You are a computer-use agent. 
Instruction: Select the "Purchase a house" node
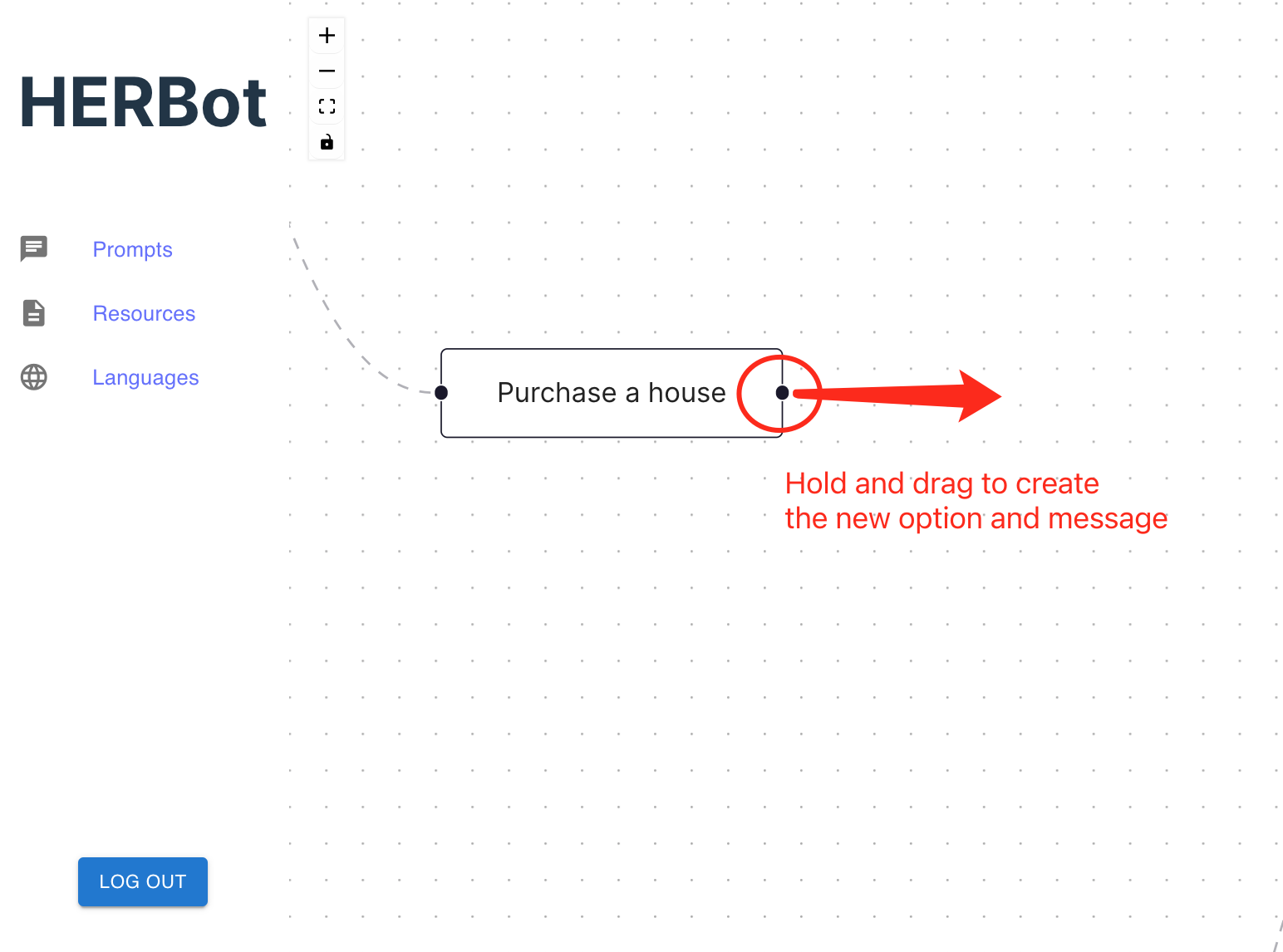[611, 393]
